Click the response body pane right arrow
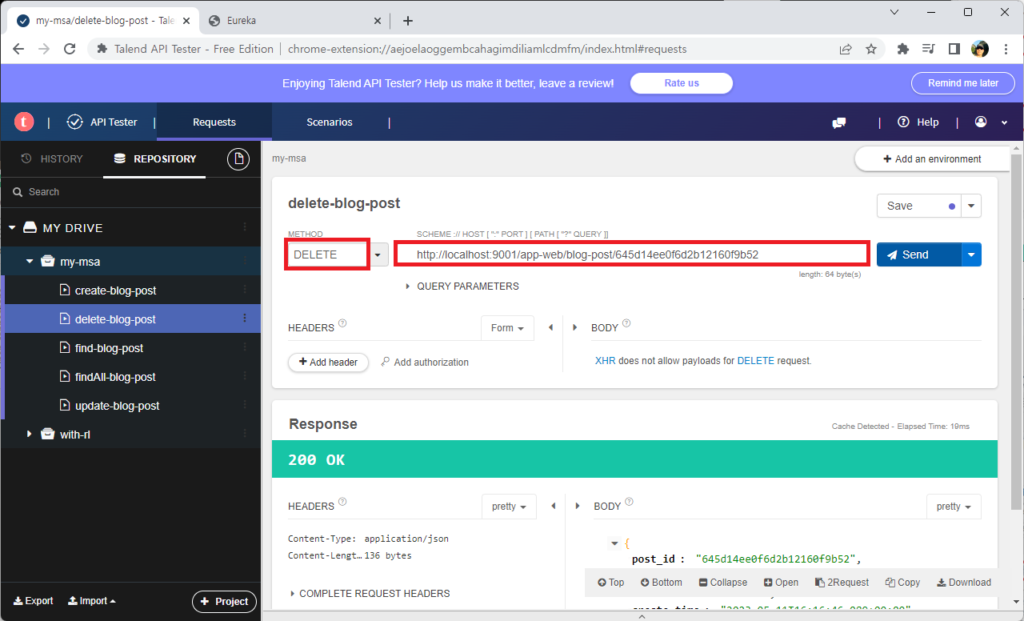The height and width of the screenshot is (621, 1024). click(577, 506)
